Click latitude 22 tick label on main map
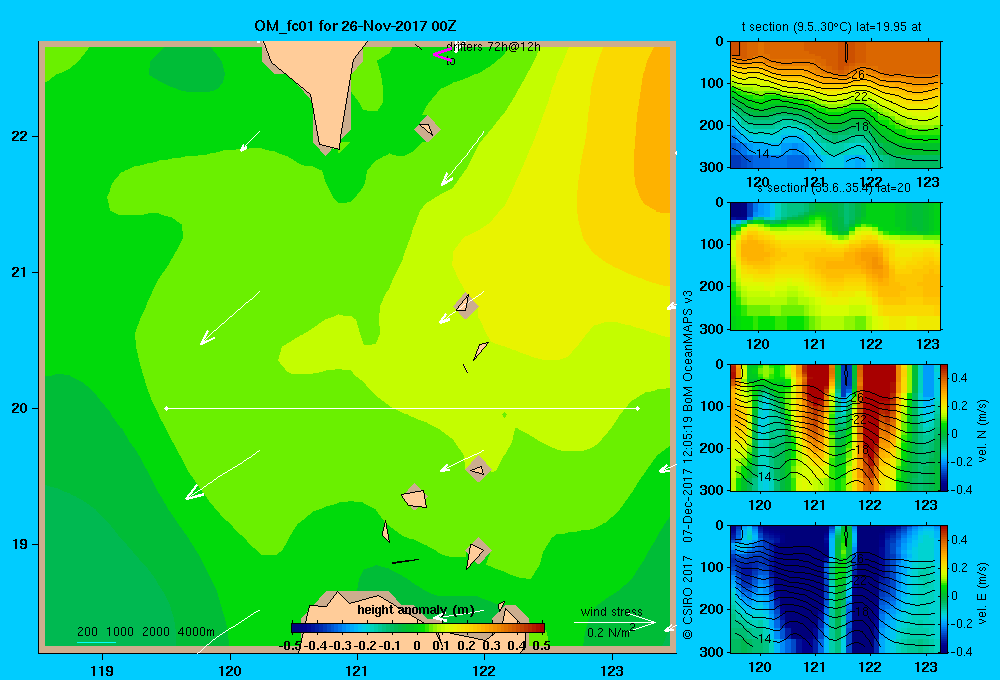This screenshot has height=680, width=1000. tap(20, 136)
